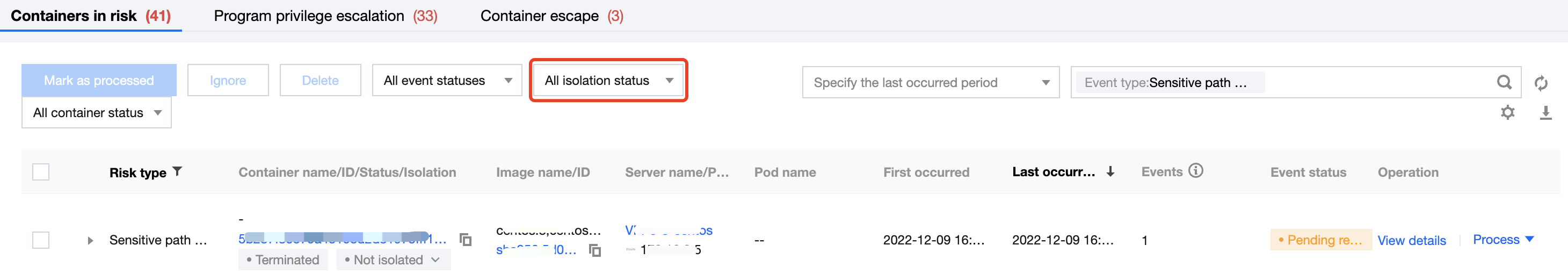The height and width of the screenshot is (274, 1568).
Task: Copy the image ID
Action: [x=594, y=250]
